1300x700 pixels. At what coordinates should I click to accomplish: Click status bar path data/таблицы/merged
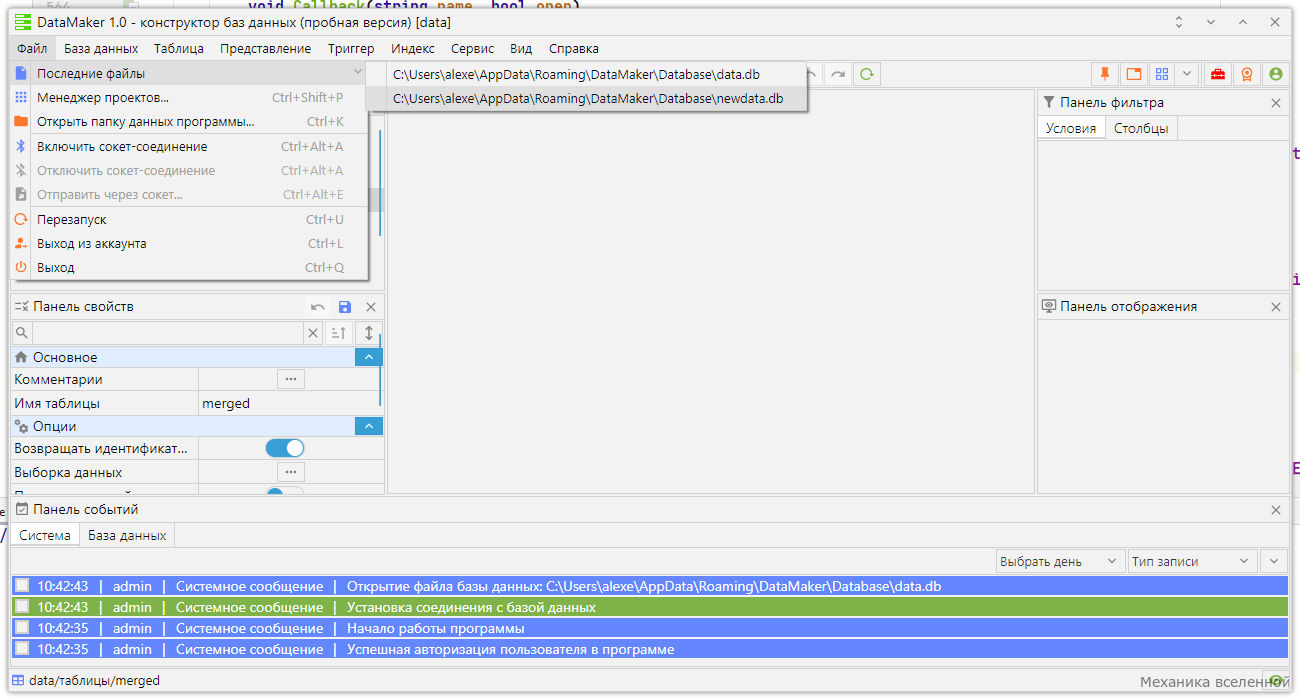[x=94, y=681]
